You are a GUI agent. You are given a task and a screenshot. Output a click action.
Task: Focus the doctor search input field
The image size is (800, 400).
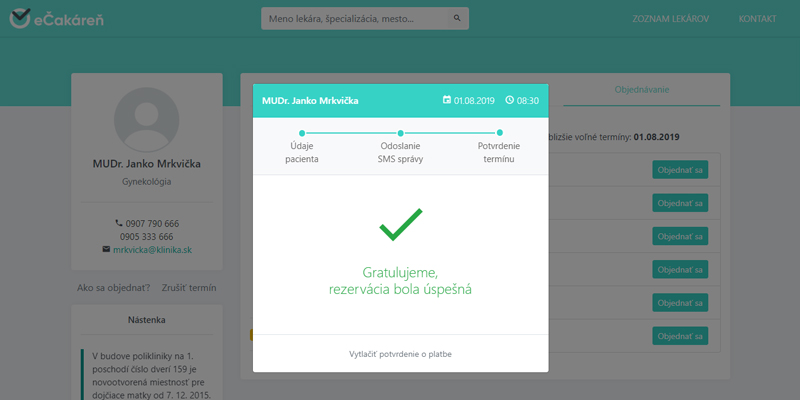(355, 19)
